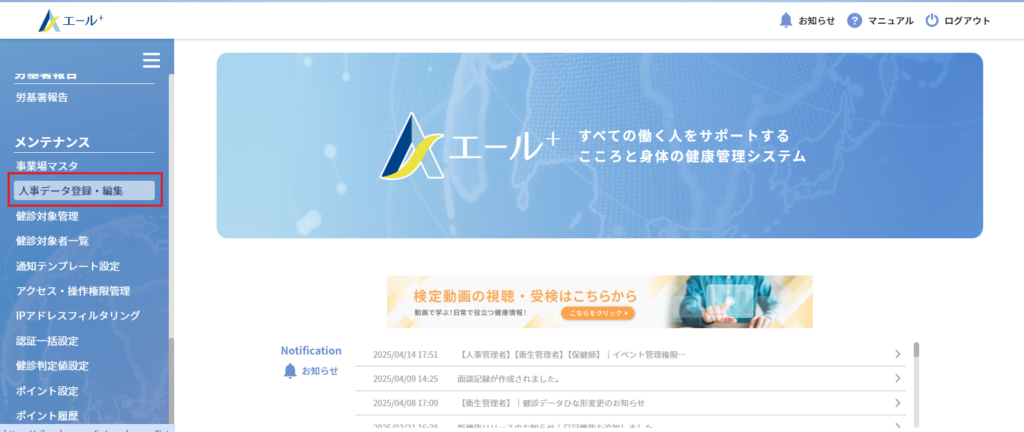Open the お知らせ bell icon in header
Screen dimensions: 1024x432
[x=786, y=21]
